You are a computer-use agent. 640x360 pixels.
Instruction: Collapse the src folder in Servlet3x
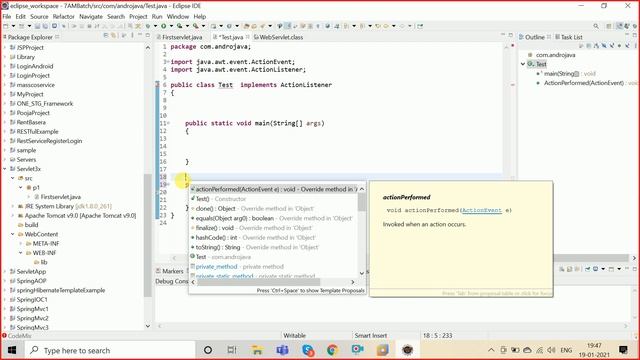pos(13,178)
